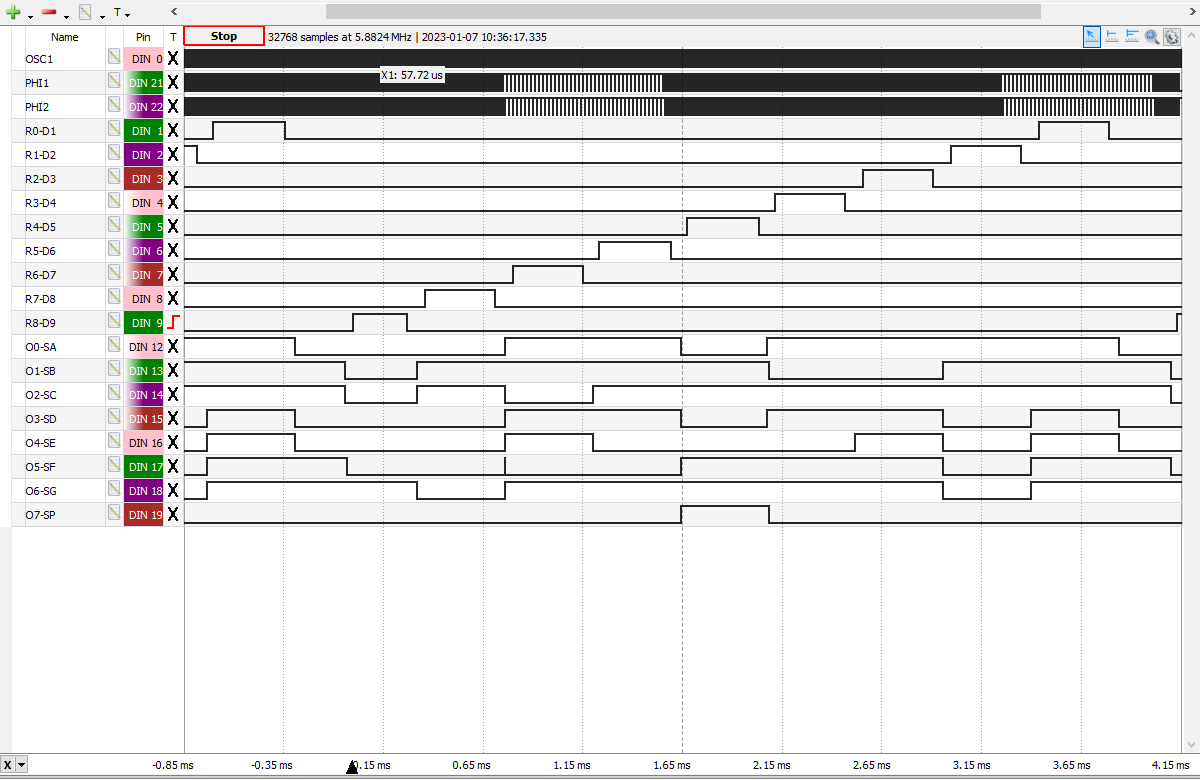Select the pointer cursor tool icon

[x=1092, y=36]
